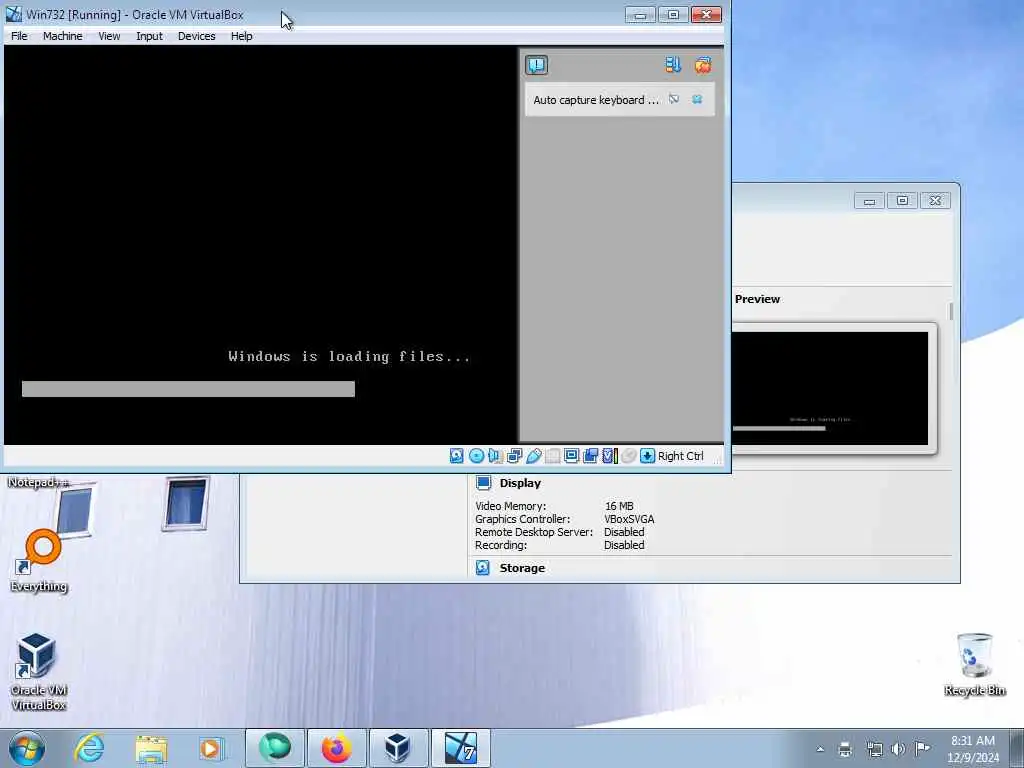This screenshot has height=768, width=1024.
Task: Select the Oracle VM VirtualBox desktop shortcut
Action: (39, 672)
